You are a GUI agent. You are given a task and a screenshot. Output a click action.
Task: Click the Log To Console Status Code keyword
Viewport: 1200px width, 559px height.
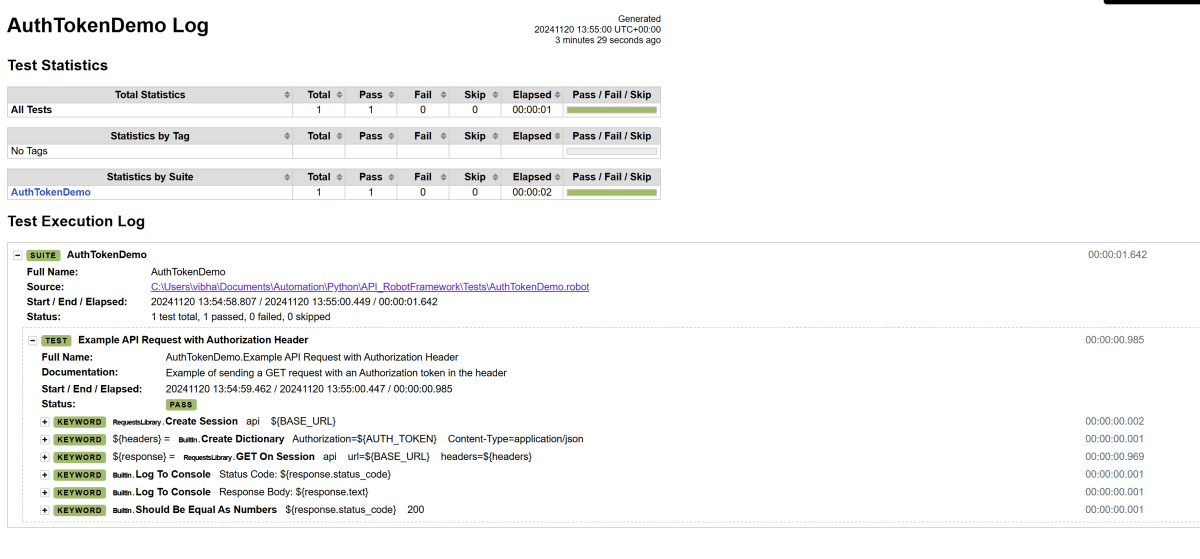(x=172, y=474)
